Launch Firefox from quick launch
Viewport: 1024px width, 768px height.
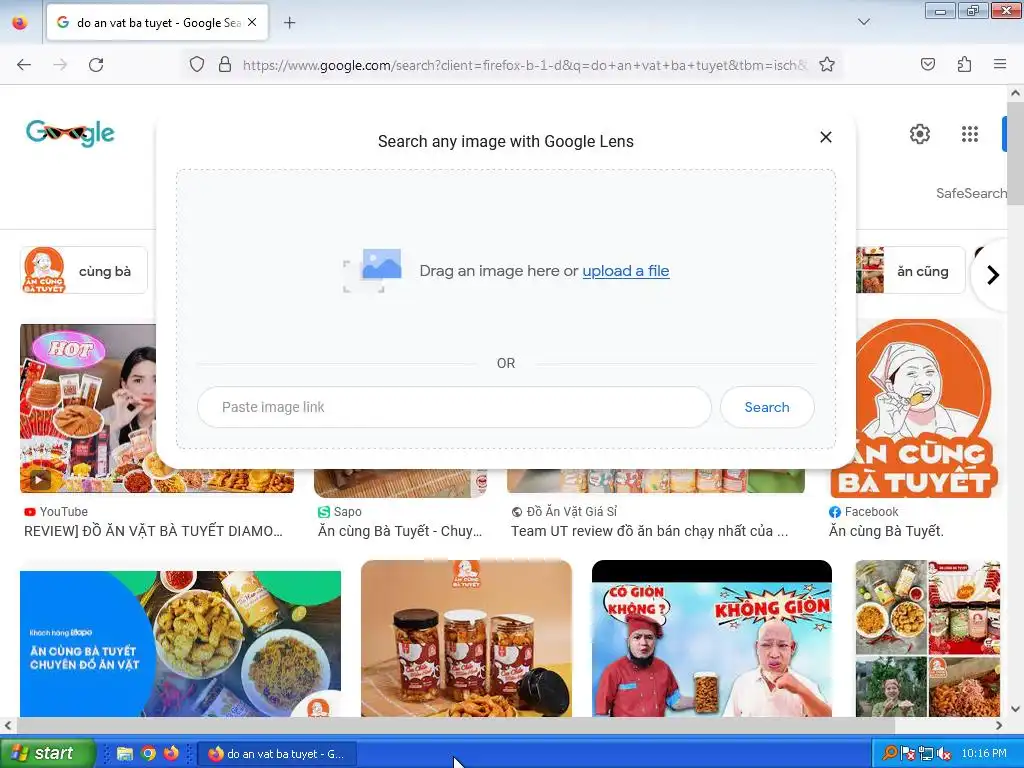[172, 754]
